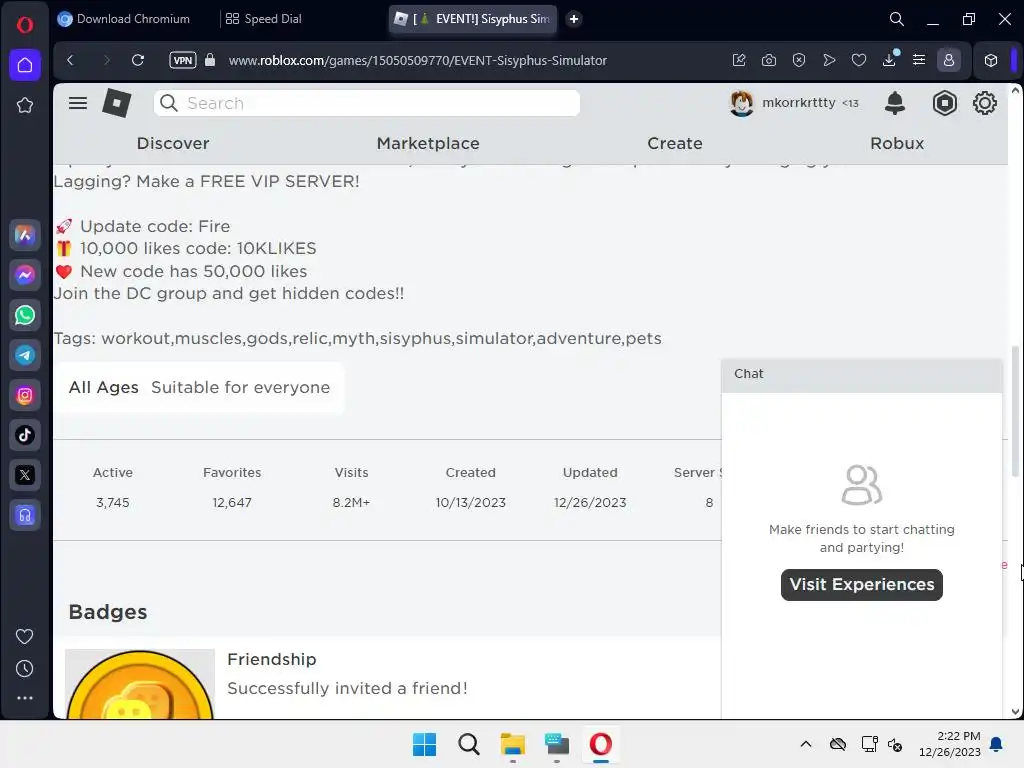This screenshot has height=768, width=1024.
Task: Open the Friendship badge title
Action: (x=272, y=659)
